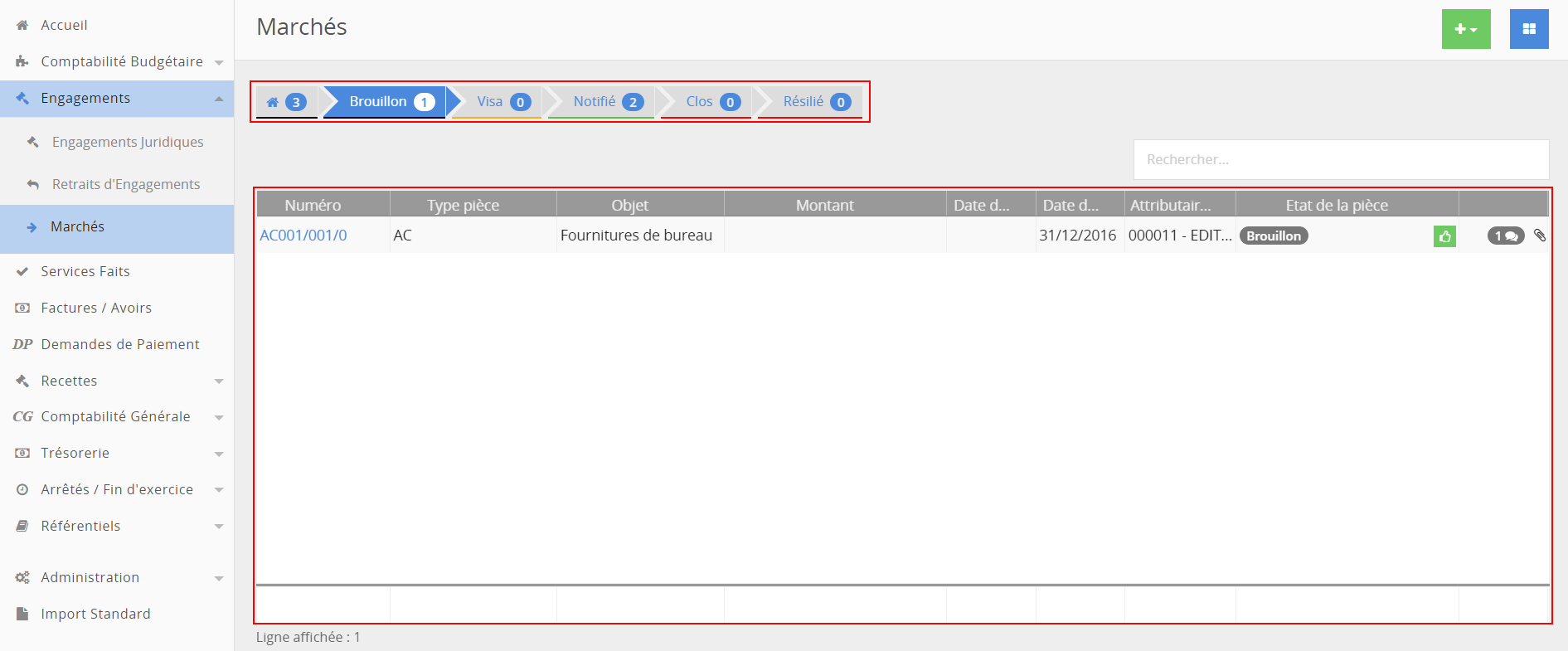Select the Résilié status tab
The width and height of the screenshot is (1568, 651).
tap(814, 102)
